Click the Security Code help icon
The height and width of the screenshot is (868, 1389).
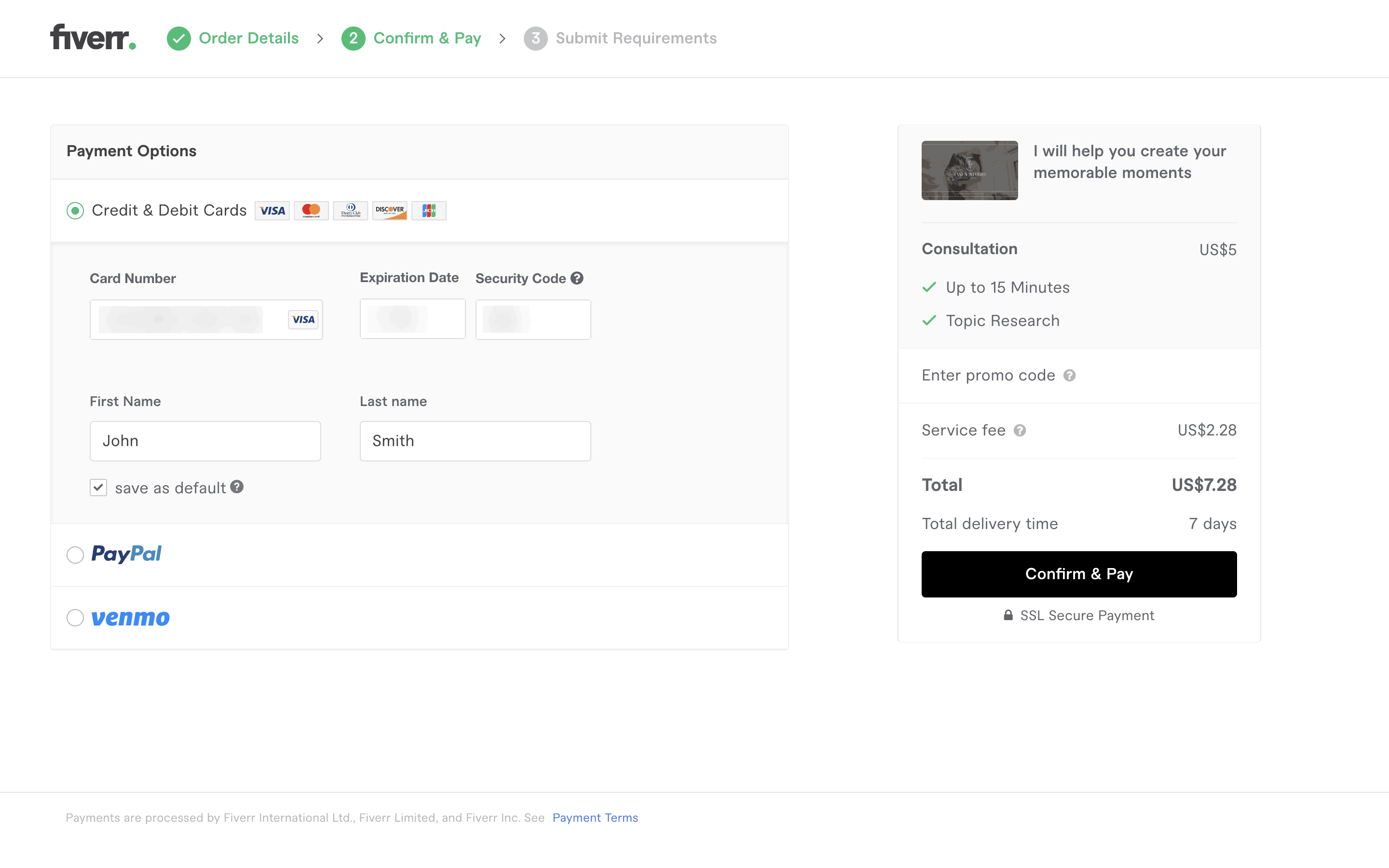[577, 278]
